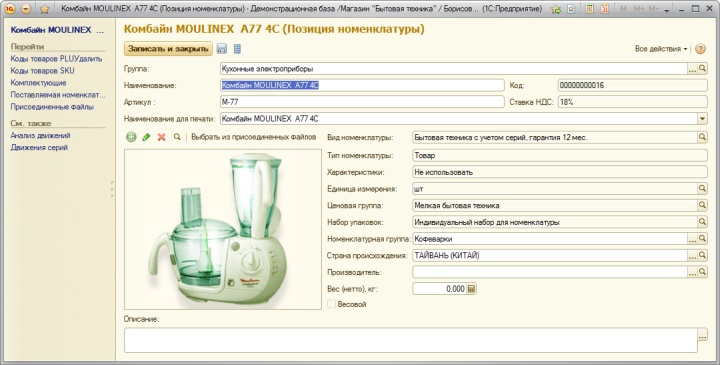
Task: Open help via the question mark icon
Action: click(700, 49)
